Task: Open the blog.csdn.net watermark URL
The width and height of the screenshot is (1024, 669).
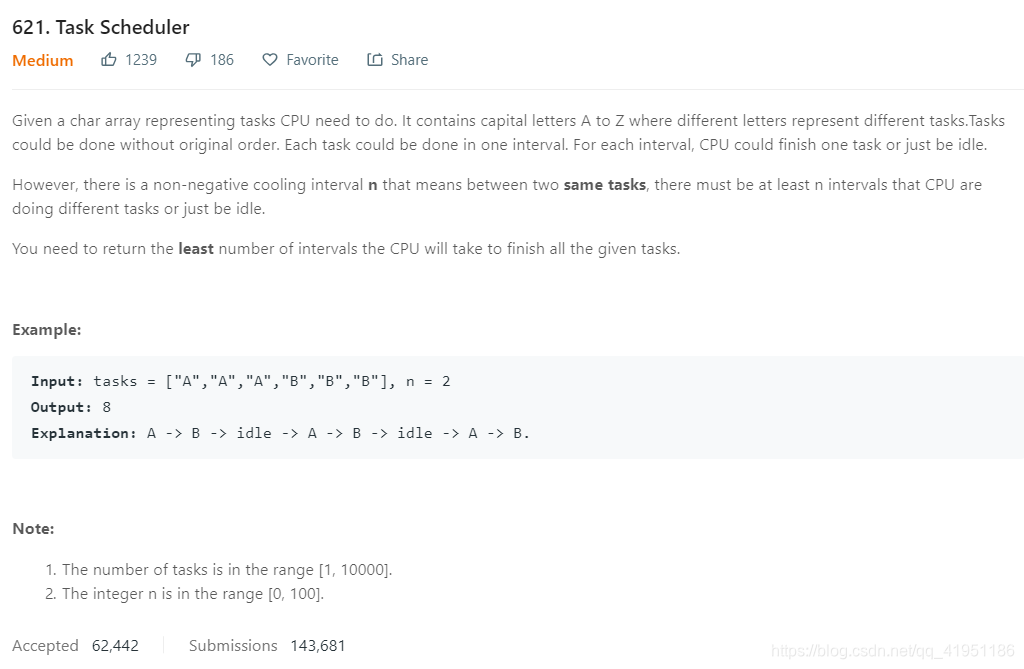Action: pos(893,651)
